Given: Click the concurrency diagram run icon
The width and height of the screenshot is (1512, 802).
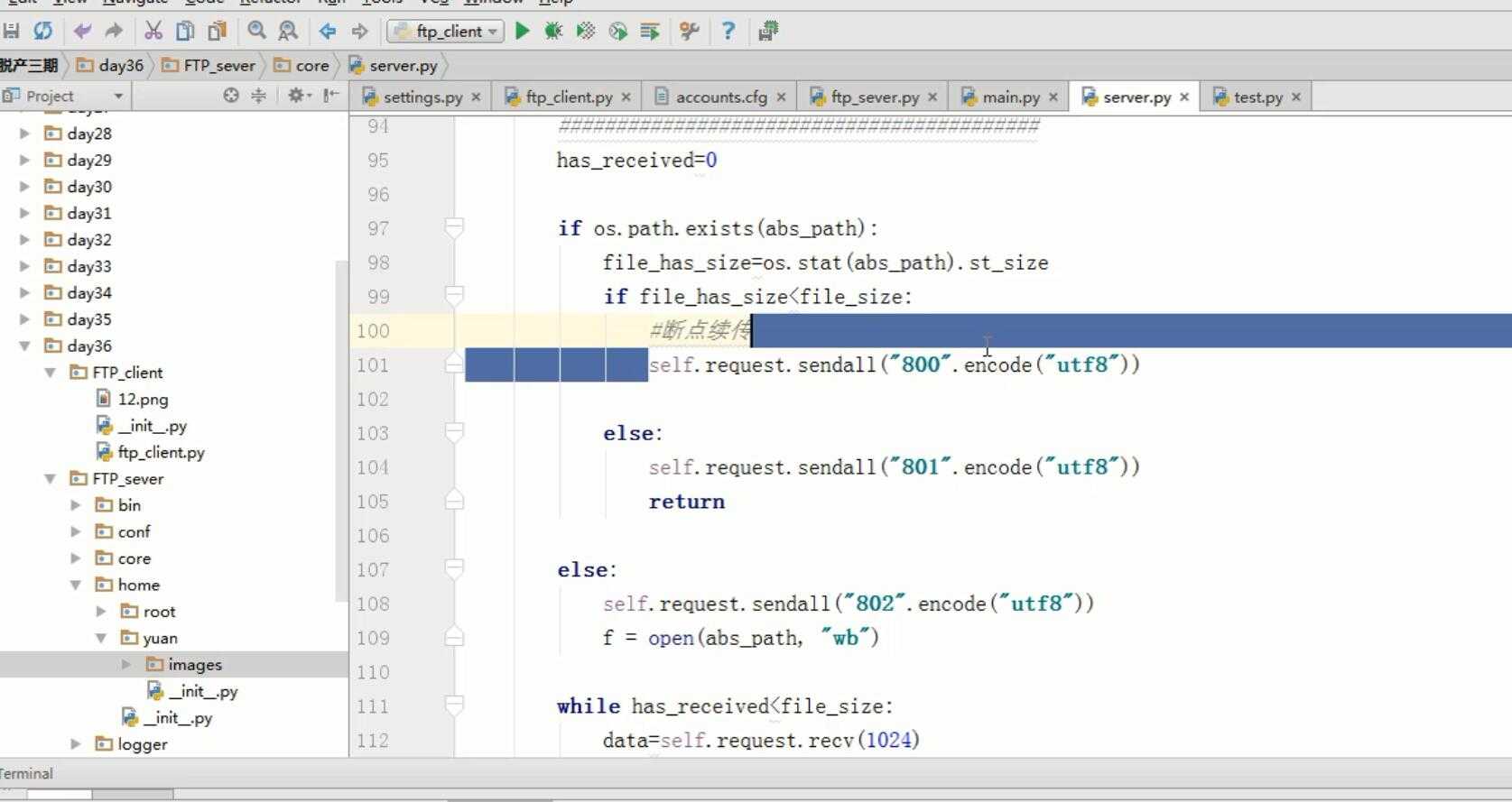Looking at the screenshot, I should tap(650, 32).
